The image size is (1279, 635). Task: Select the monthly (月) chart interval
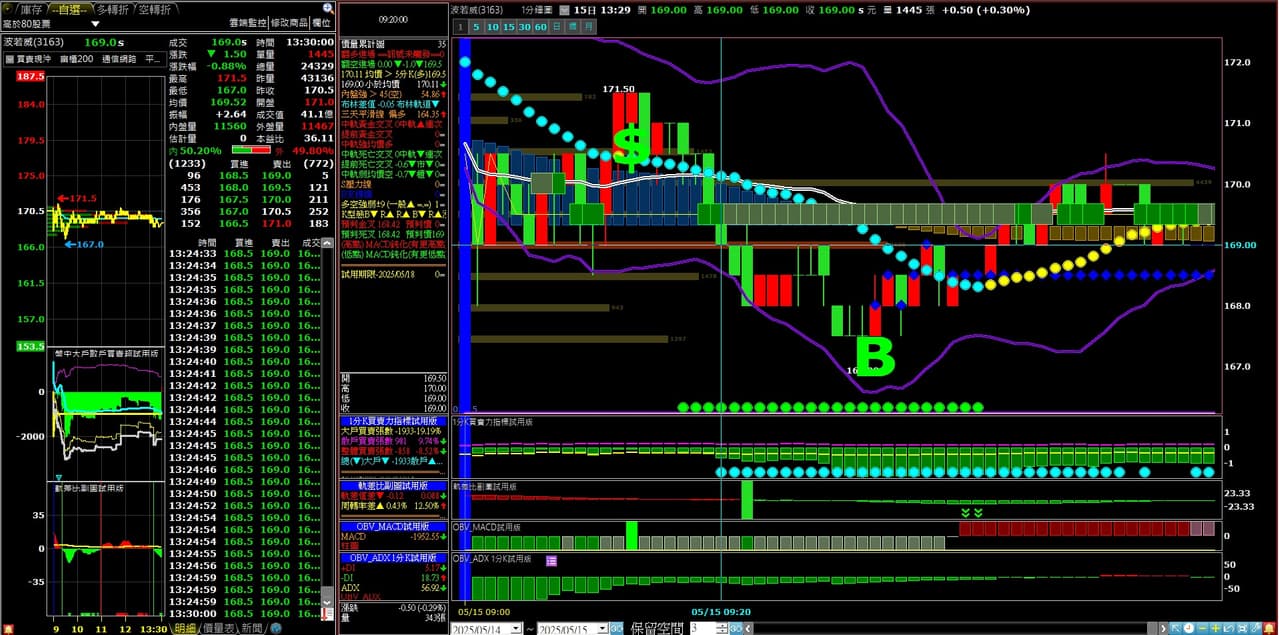point(589,27)
